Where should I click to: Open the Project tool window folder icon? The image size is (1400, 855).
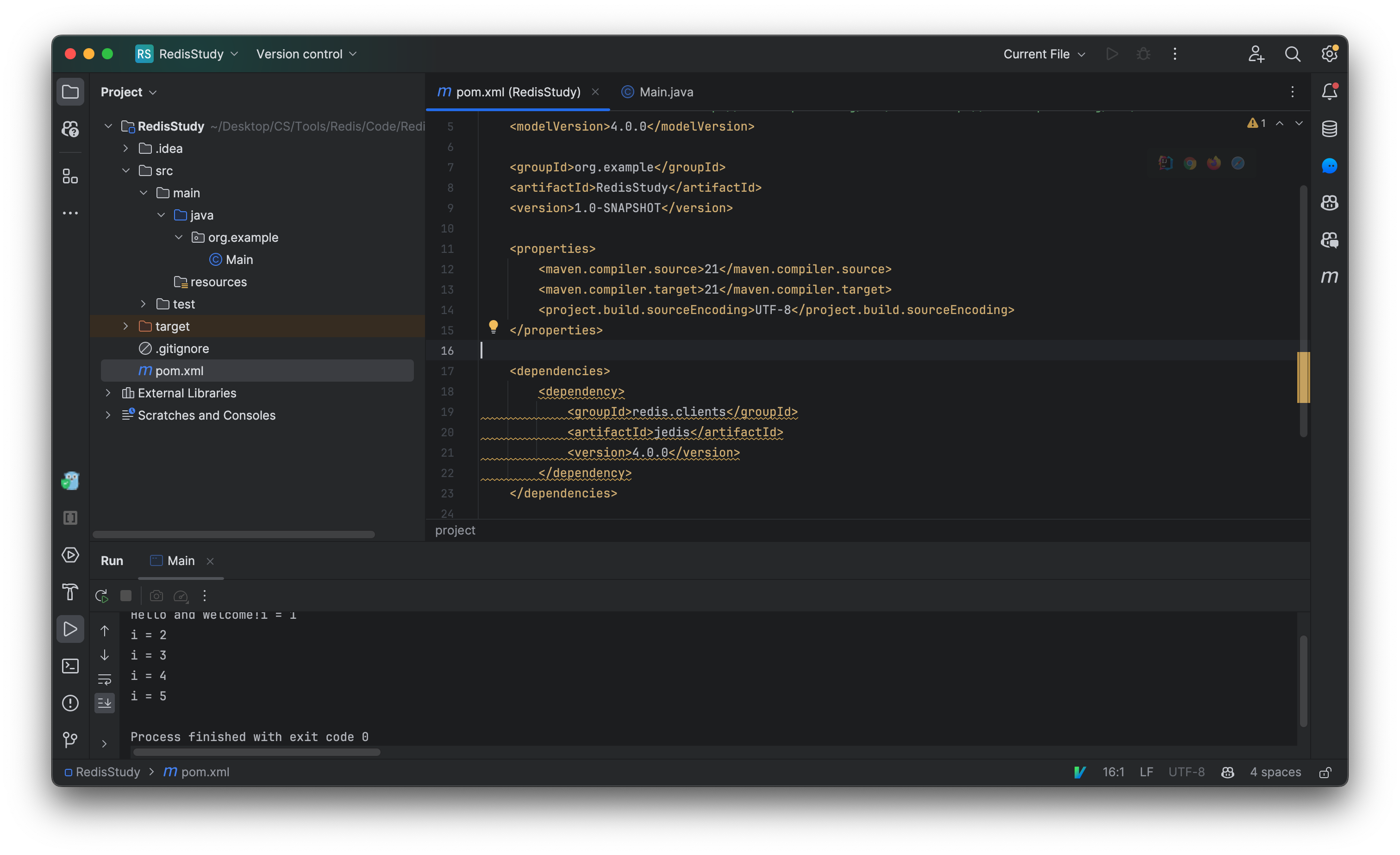70,92
